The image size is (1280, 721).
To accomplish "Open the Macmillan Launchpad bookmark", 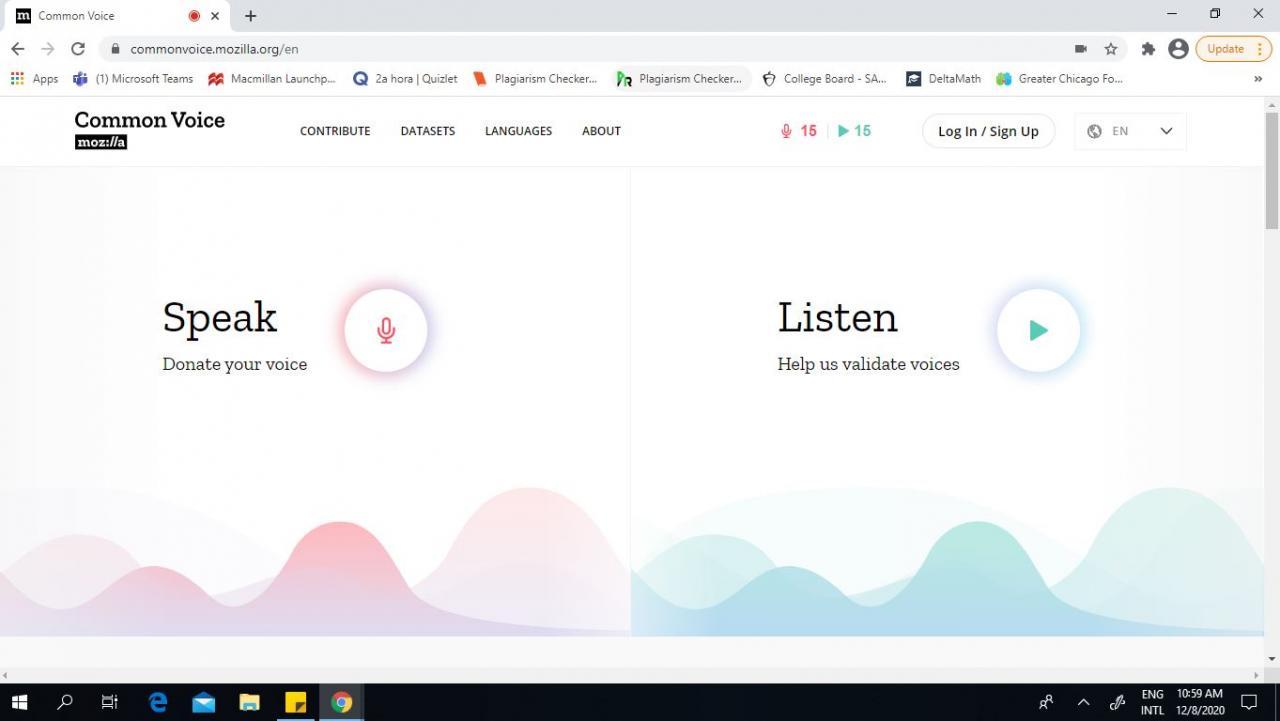I will pos(272,78).
